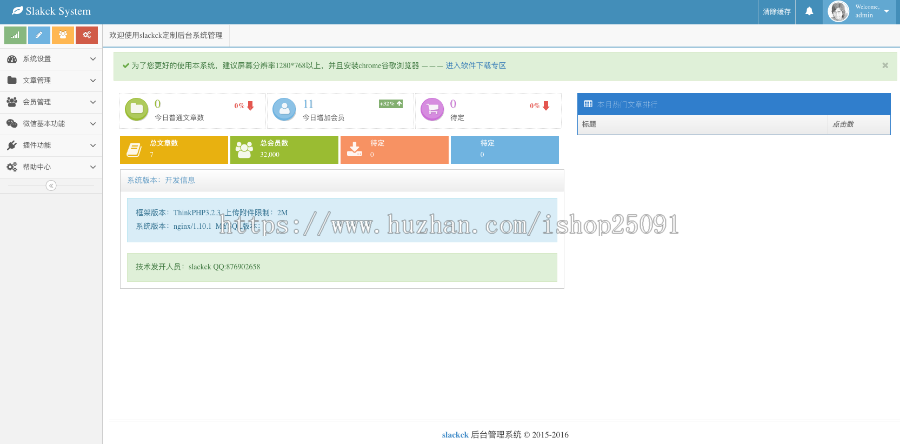900x444 pixels.
Task: Click the 清除缓存 button in header
Action: coord(777,11)
